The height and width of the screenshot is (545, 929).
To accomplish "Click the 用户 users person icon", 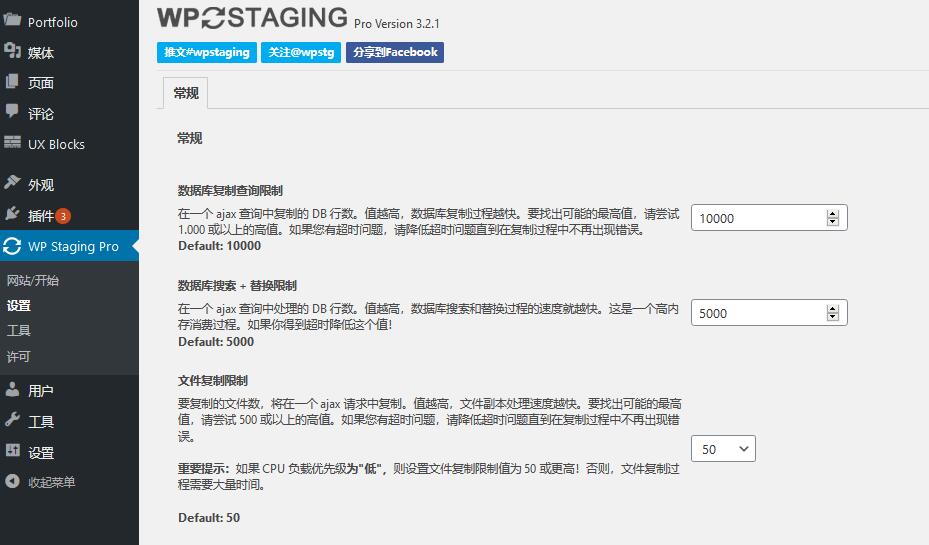I will click(x=12, y=389).
